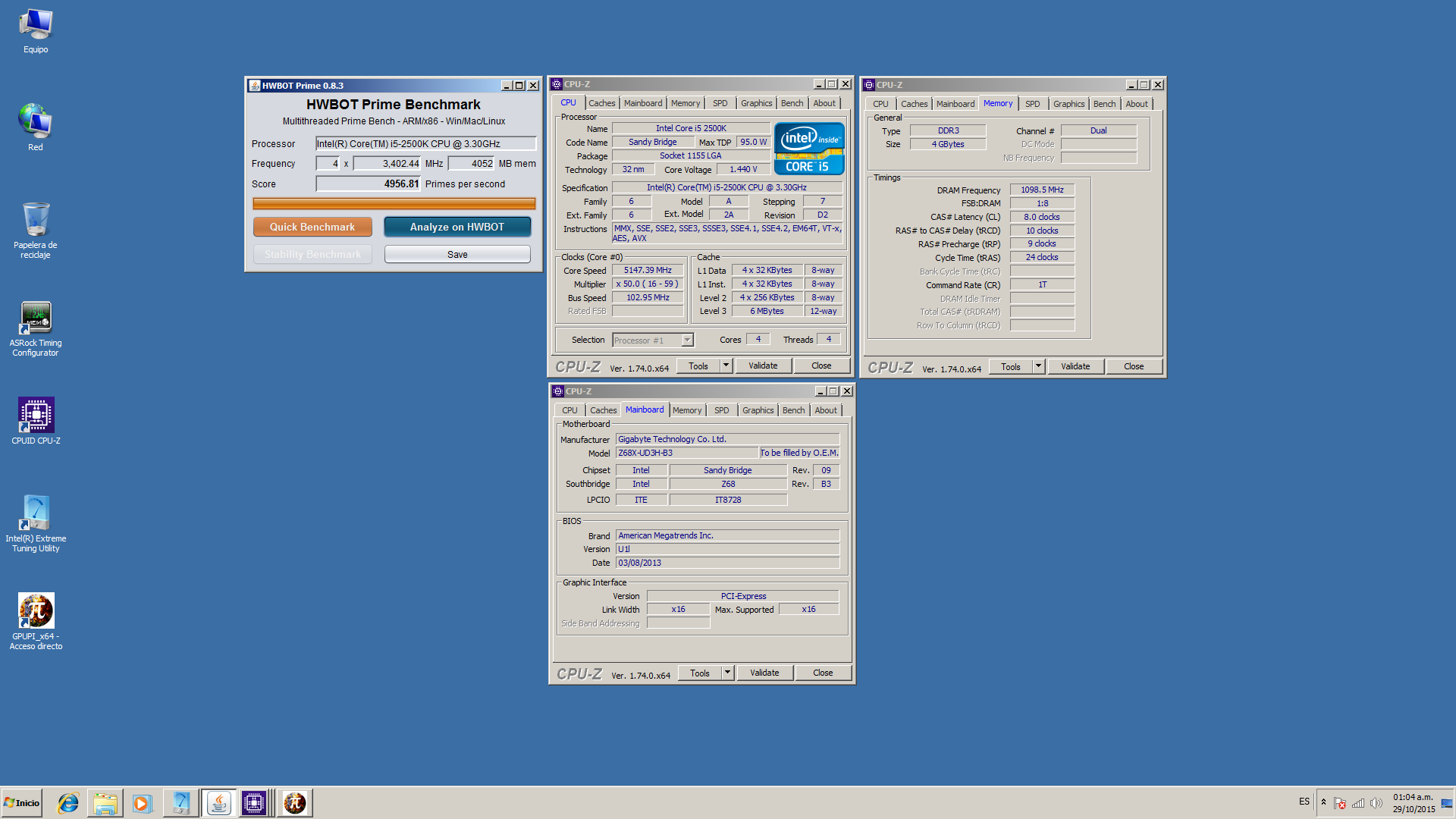Screen dimensions: 1456x819
Task: Click the taskbar clock date
Action: coord(1414,803)
